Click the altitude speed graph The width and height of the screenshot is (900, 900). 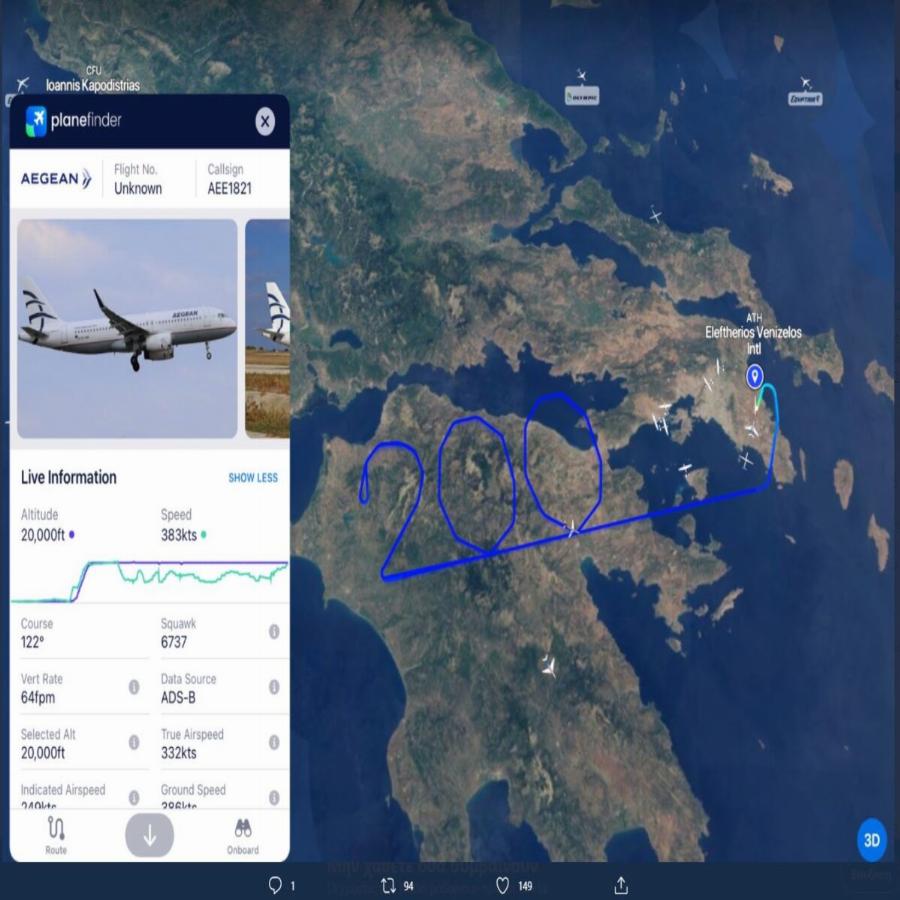[x=149, y=580]
